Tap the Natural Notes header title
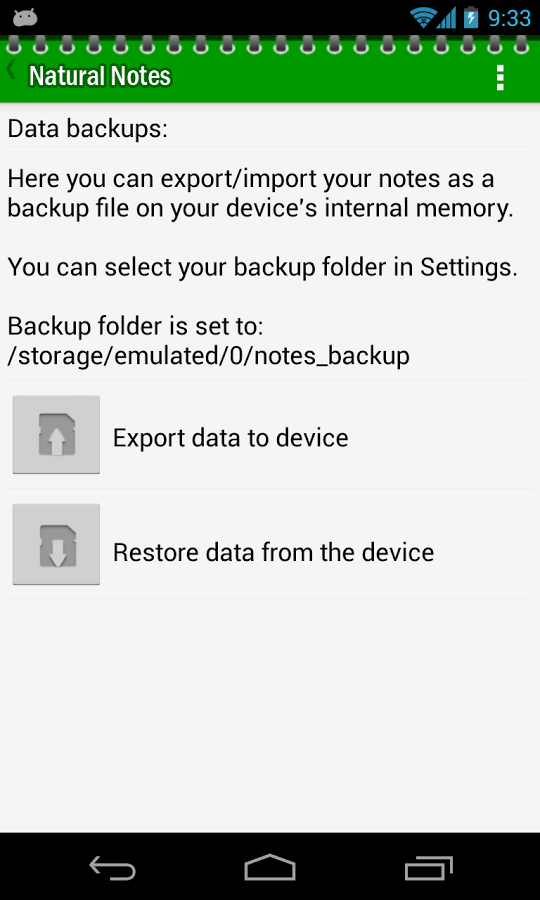 tap(100, 76)
